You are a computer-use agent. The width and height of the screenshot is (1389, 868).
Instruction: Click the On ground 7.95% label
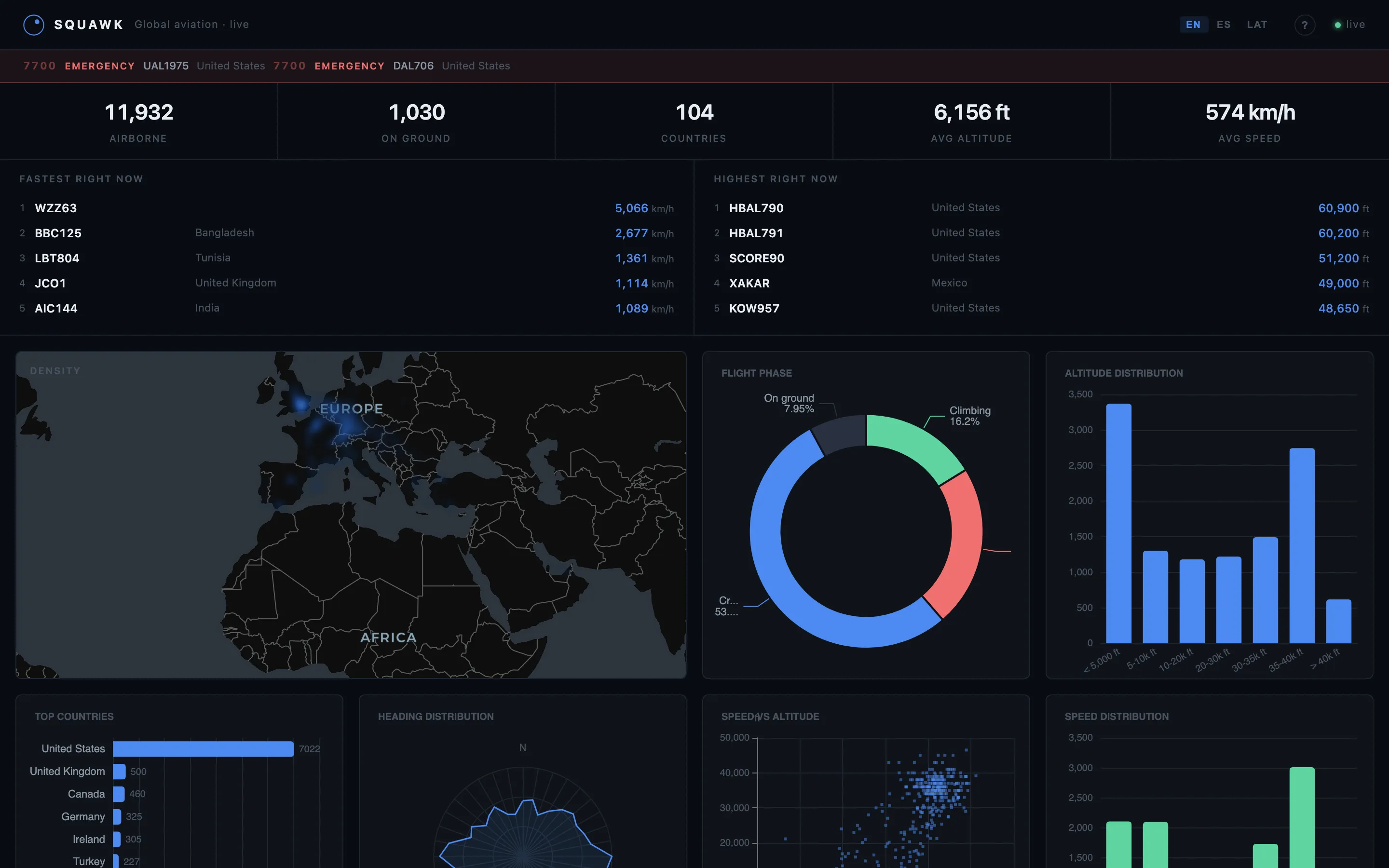789,403
